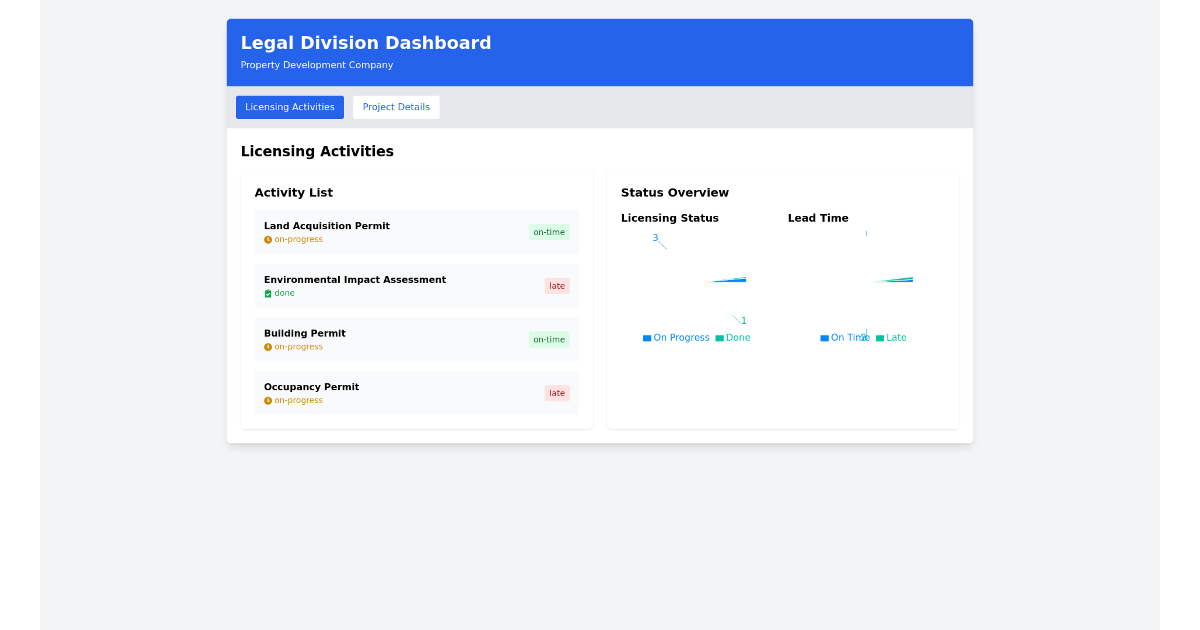Click the green Done legend square
Image resolution: width=1200 pixels, height=630 pixels.
(721, 338)
